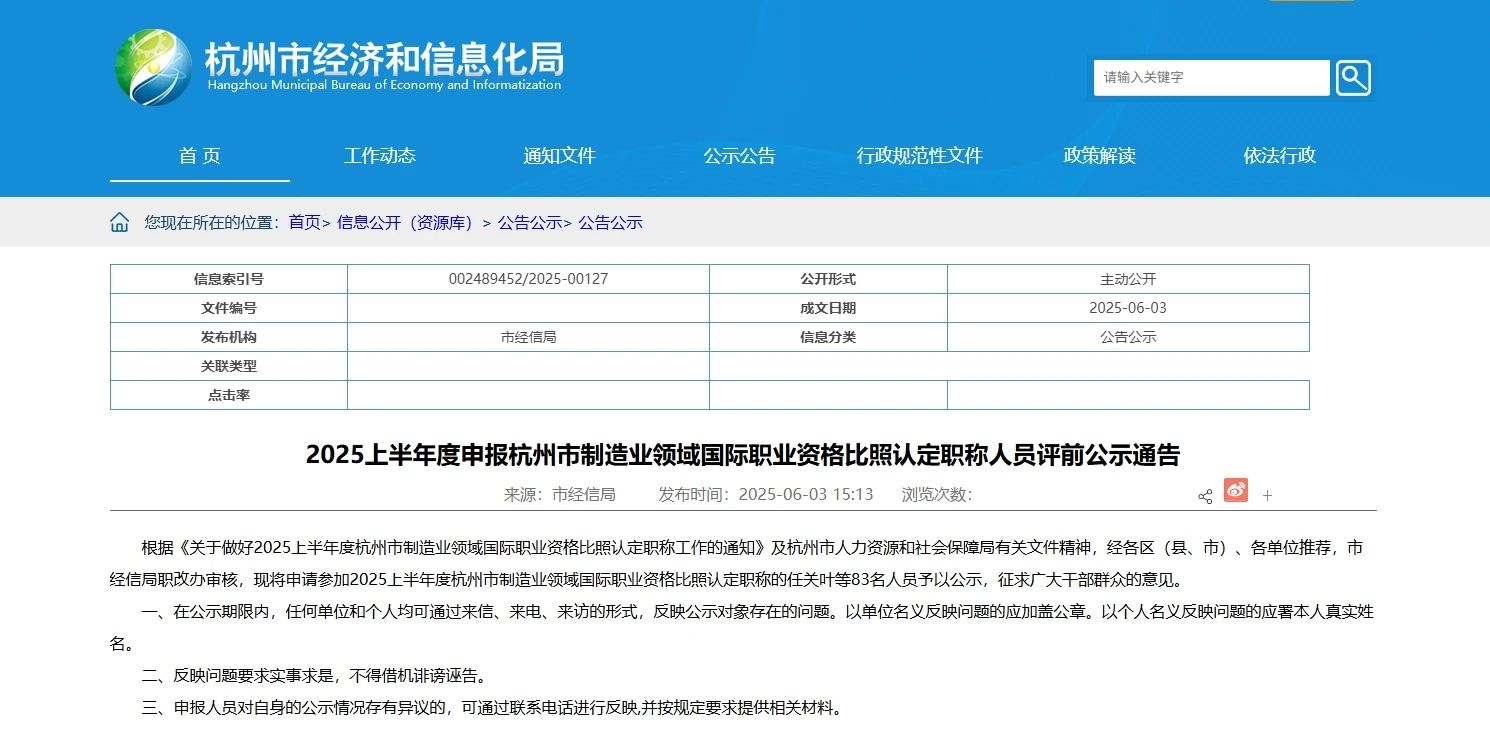This screenshot has width=1490, height=729.
Task: Click the magnifier search icon button
Action: pyautogui.click(x=1353, y=78)
